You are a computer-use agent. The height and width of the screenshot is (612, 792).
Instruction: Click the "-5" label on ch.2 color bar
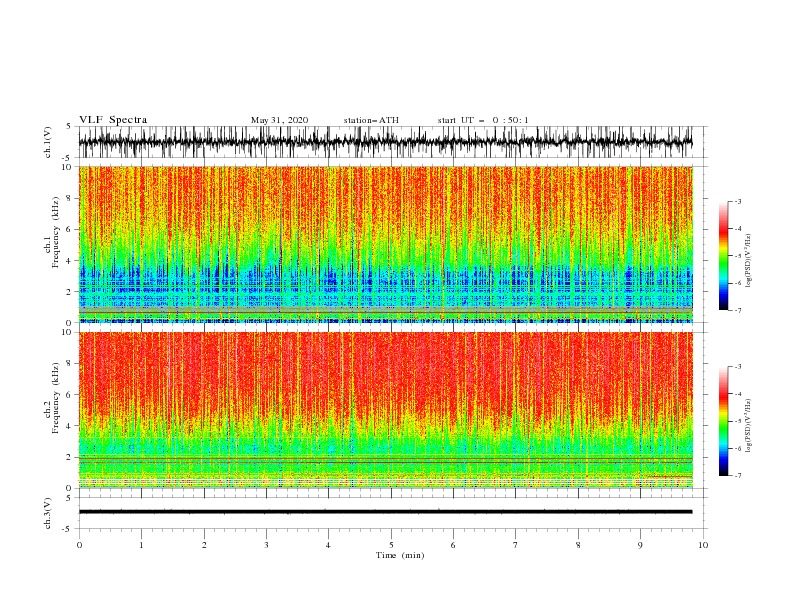(737, 421)
